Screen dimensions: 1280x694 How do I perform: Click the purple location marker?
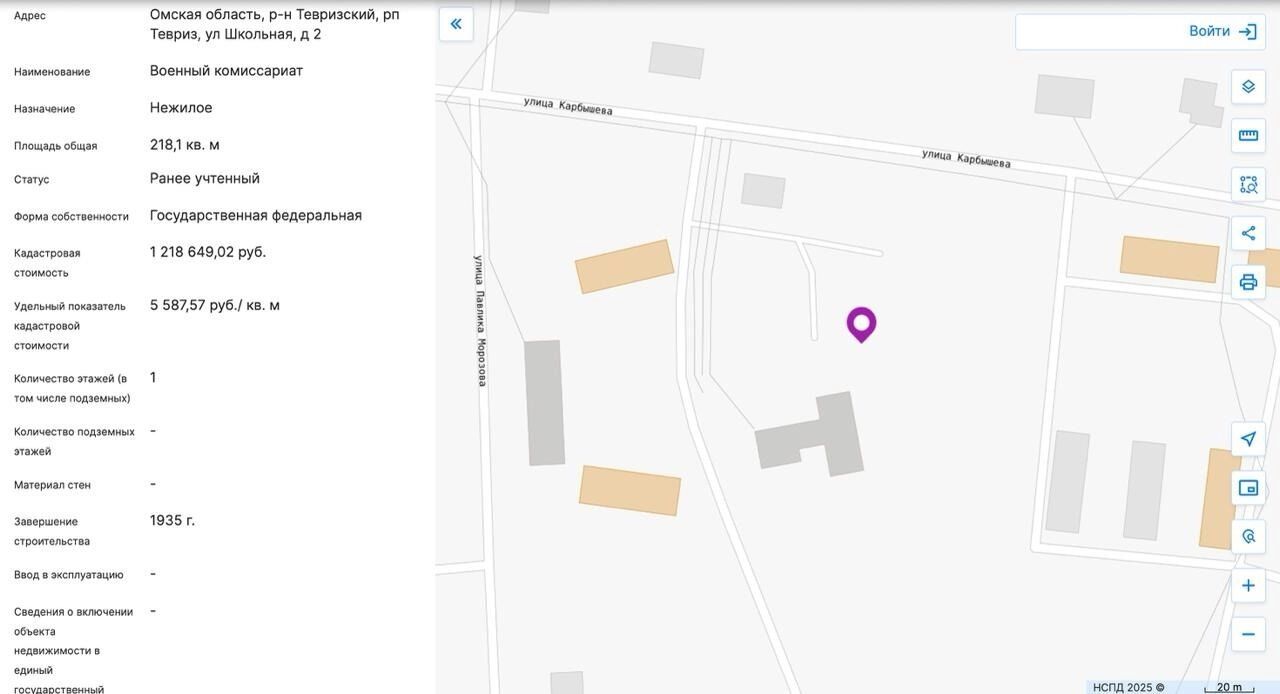(x=861, y=324)
